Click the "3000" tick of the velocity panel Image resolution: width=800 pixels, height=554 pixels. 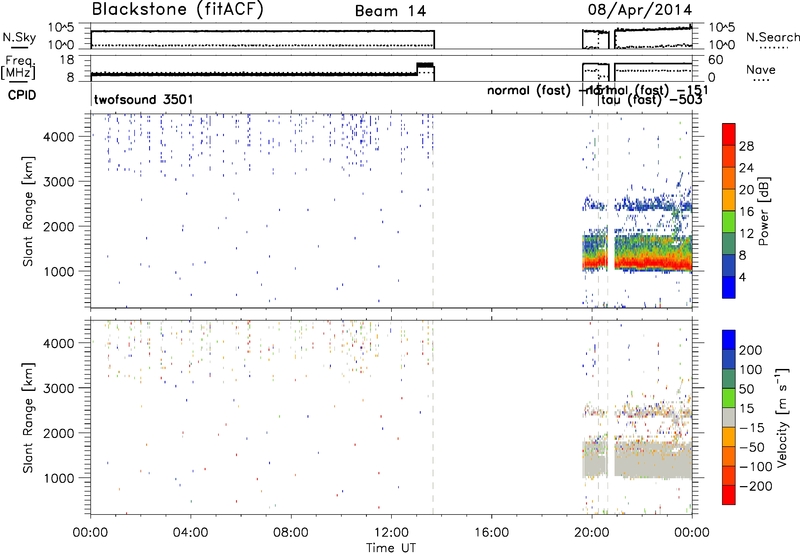pyautogui.click(x=59, y=388)
